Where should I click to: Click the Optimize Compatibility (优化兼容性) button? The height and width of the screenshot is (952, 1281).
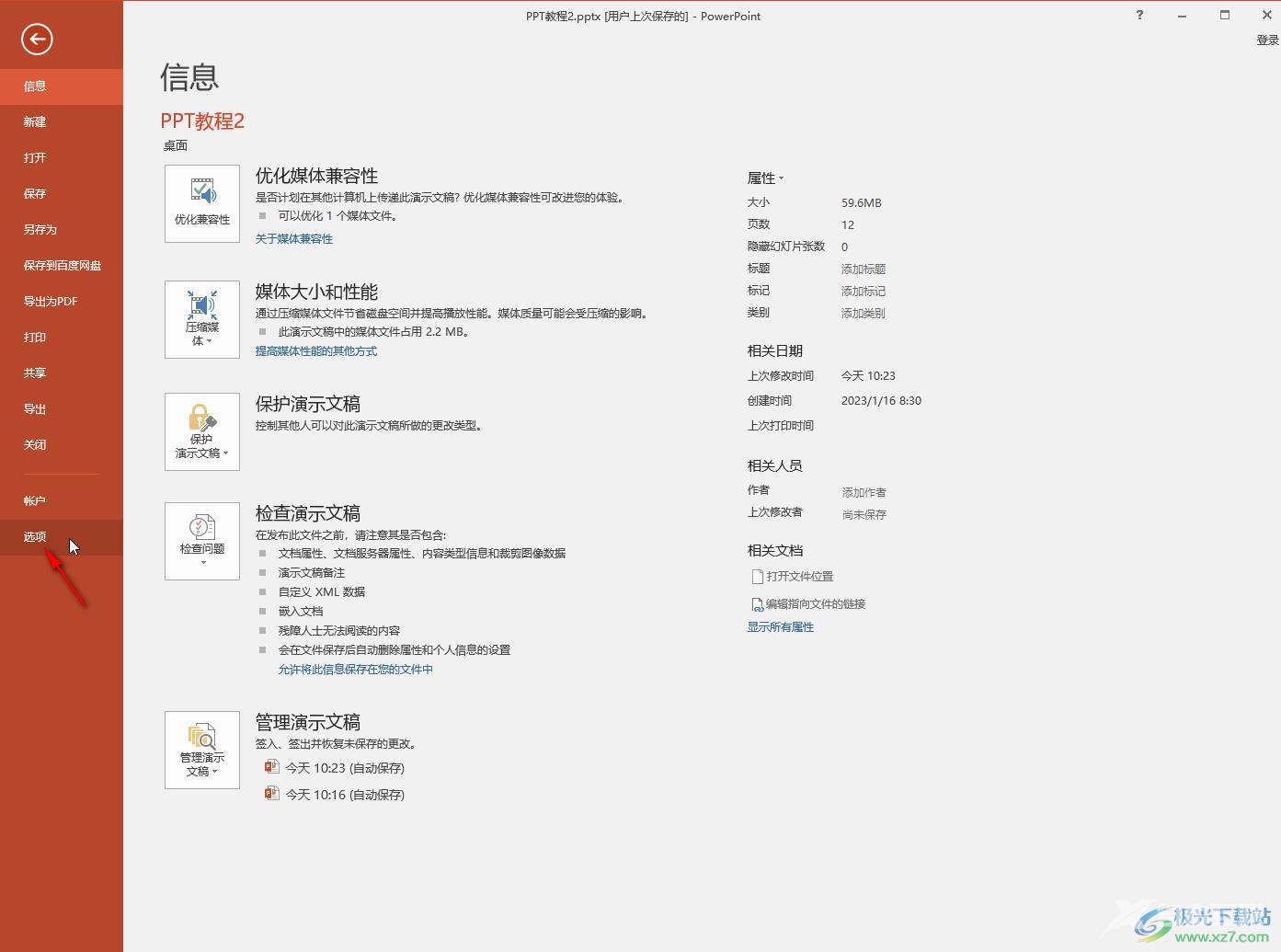pyautogui.click(x=202, y=204)
